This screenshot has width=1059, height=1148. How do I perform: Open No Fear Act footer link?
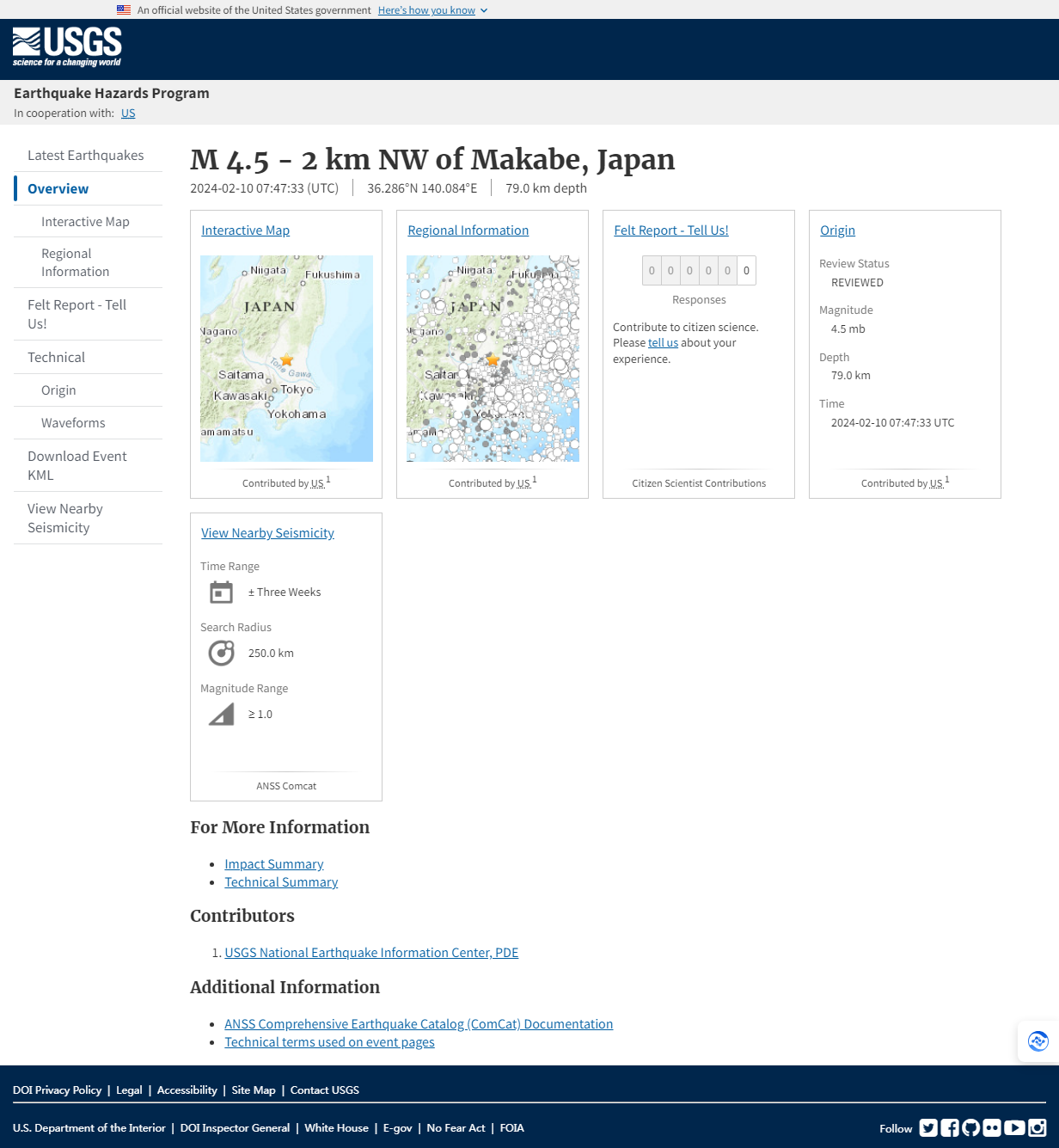coord(456,1128)
